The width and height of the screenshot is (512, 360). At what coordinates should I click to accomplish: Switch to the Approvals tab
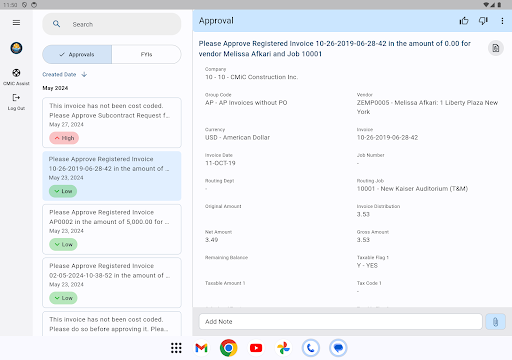coord(77,54)
